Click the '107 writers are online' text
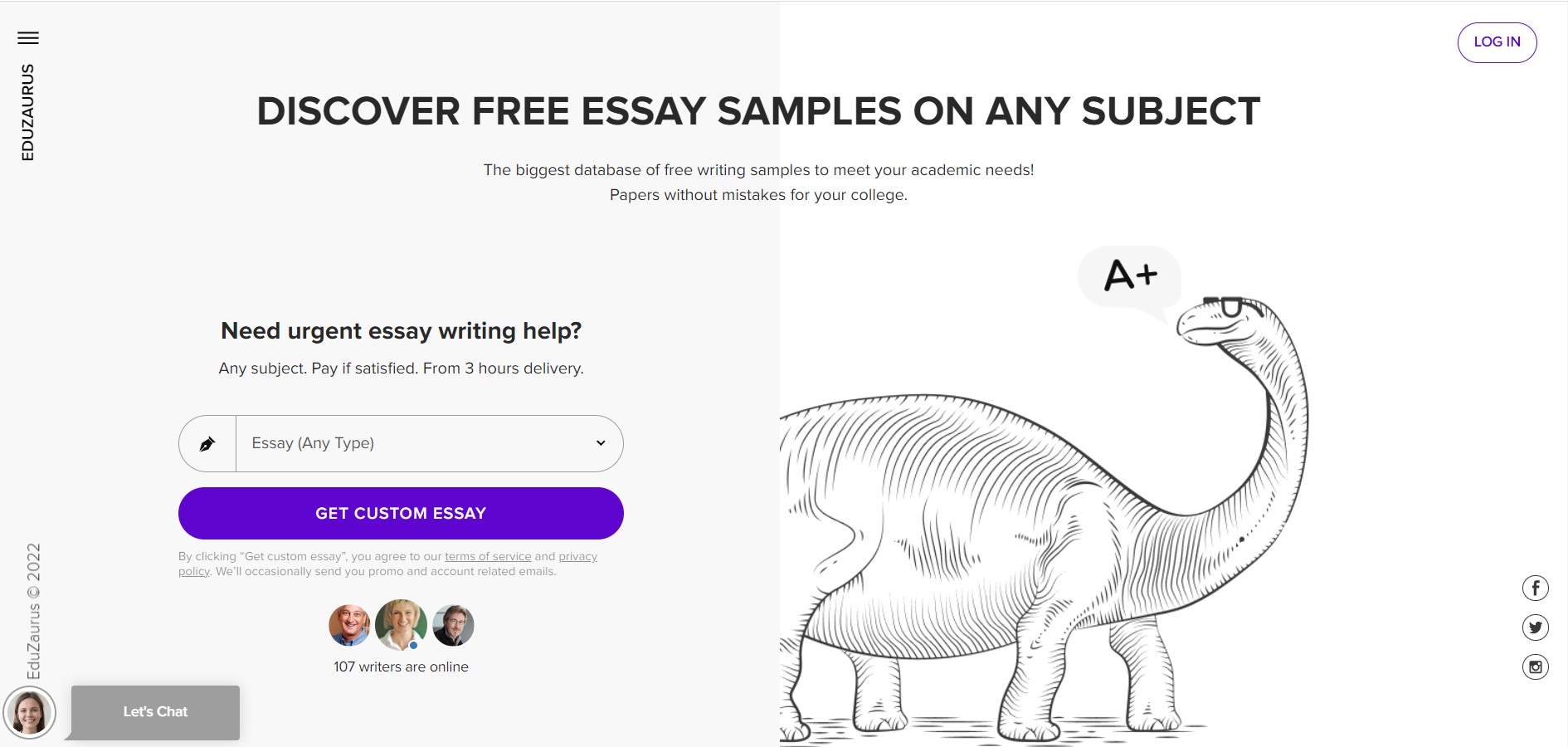Screen dimensions: 1568x747 (401, 666)
